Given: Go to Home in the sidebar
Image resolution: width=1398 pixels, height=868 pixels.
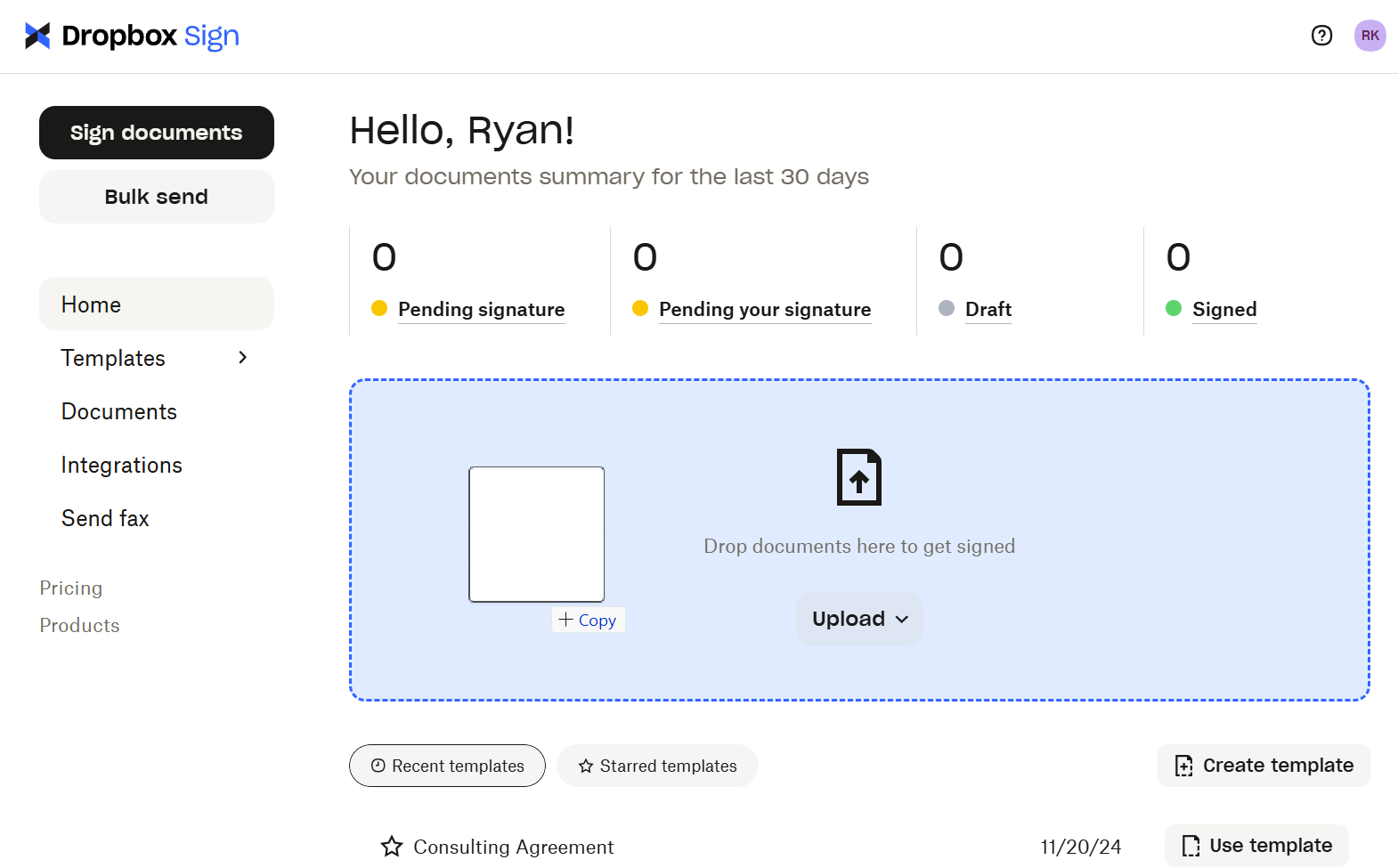Looking at the screenshot, I should [157, 304].
